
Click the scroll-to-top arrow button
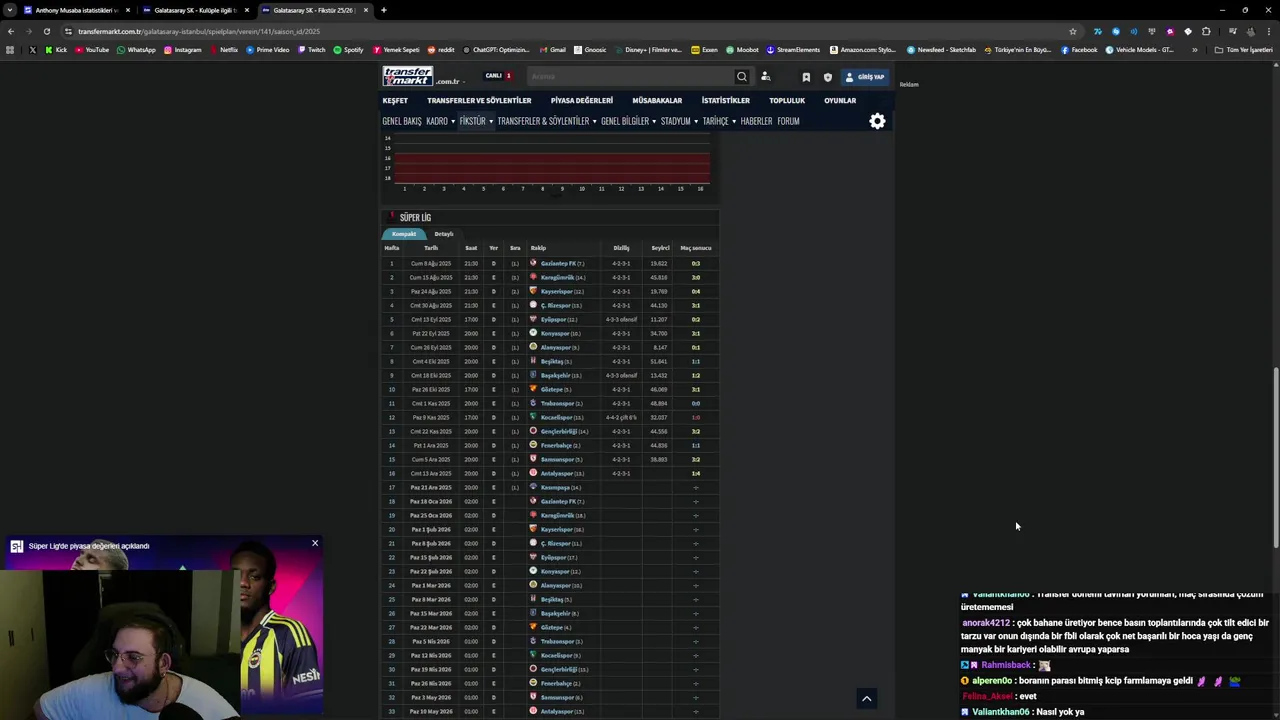pos(867,699)
